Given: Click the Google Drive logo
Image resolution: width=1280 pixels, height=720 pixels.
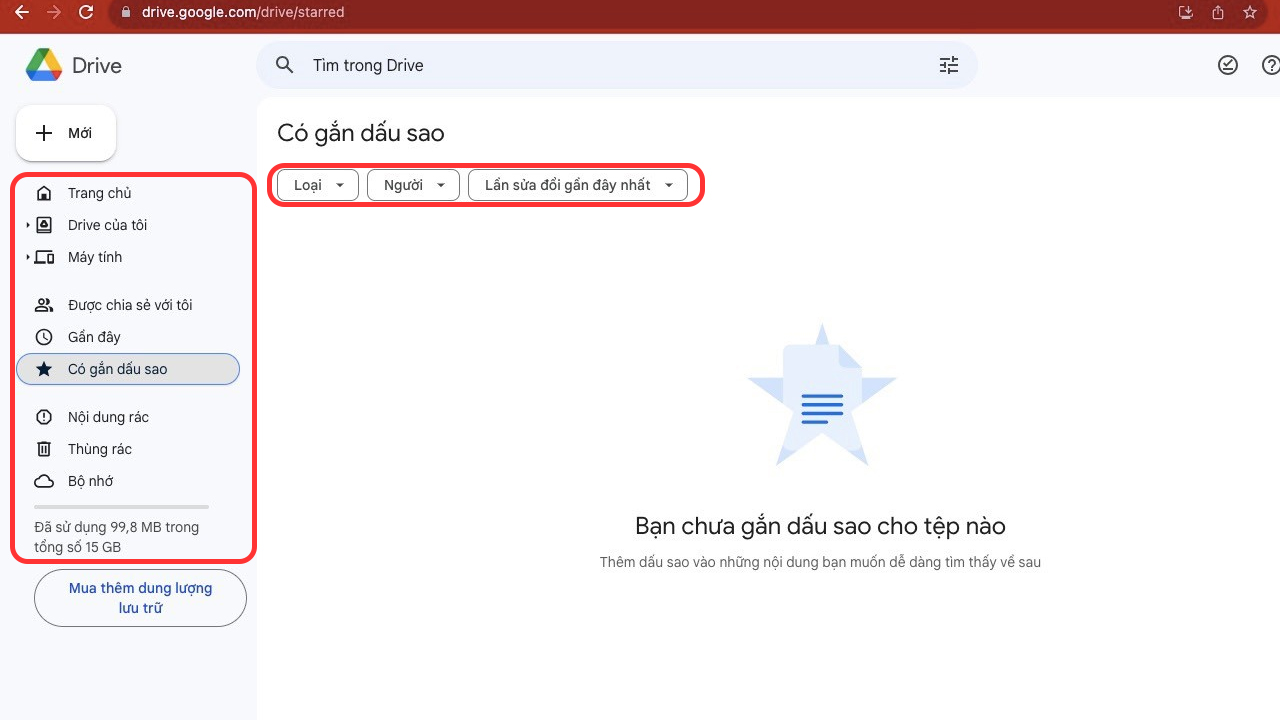Looking at the screenshot, I should [44, 66].
